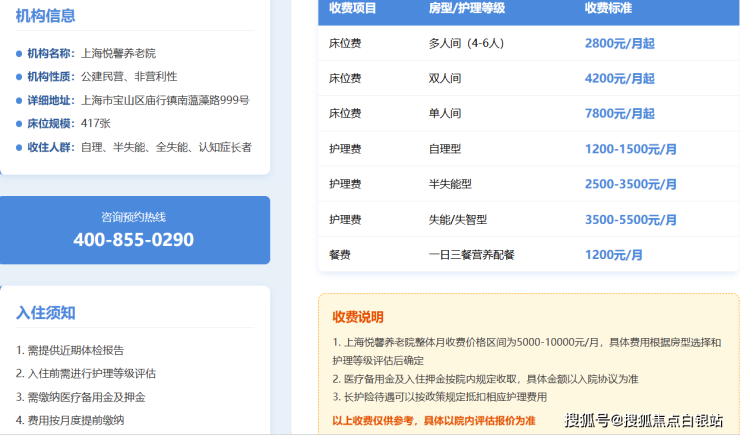The image size is (740, 436).
Task: Click the 4200元/月起 price
Action: 620,78
